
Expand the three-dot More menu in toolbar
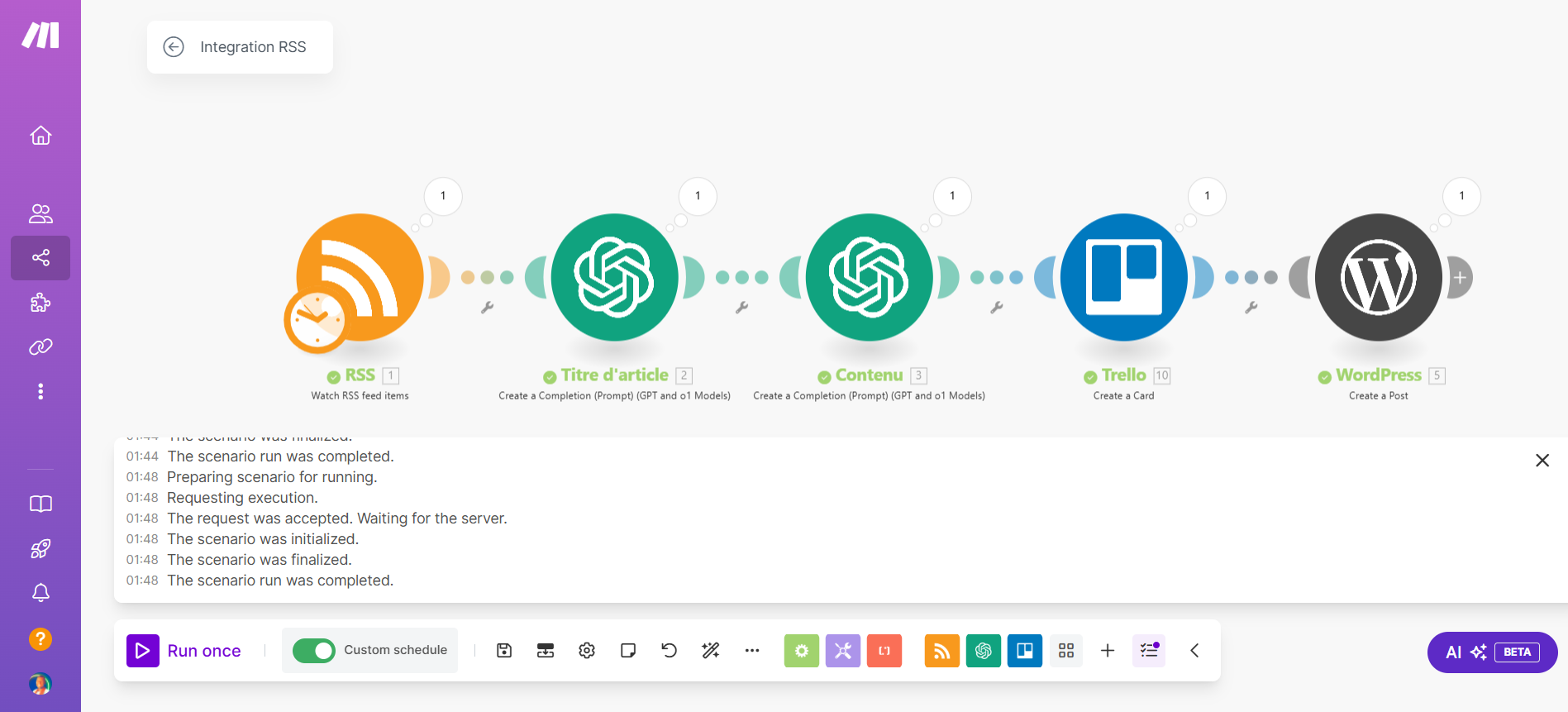coord(752,651)
